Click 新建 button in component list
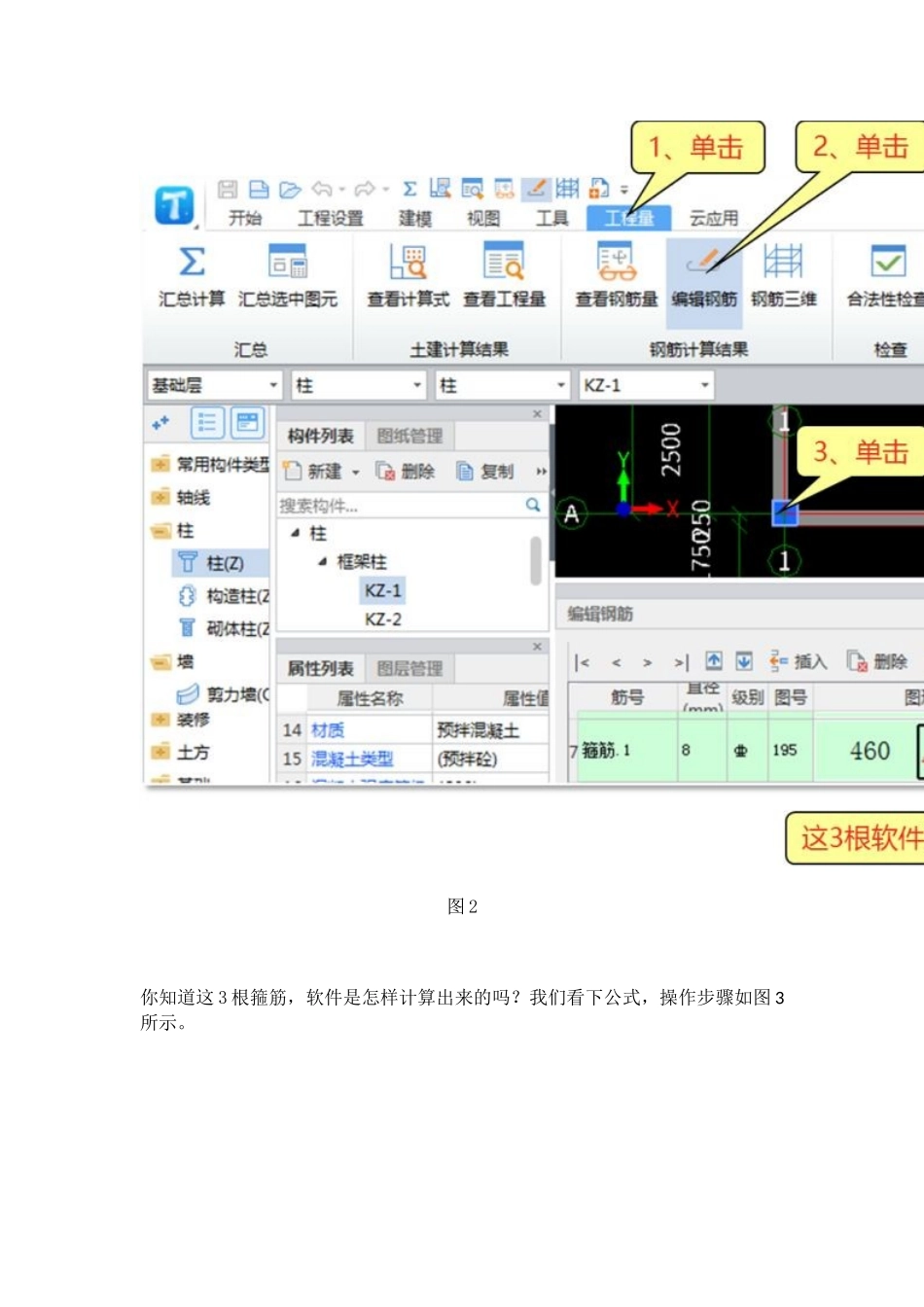The height and width of the screenshot is (1307, 924). point(321,472)
